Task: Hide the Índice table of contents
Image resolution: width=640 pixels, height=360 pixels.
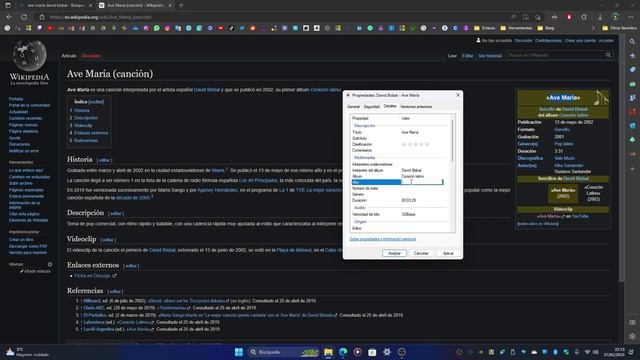Action: (x=96, y=102)
